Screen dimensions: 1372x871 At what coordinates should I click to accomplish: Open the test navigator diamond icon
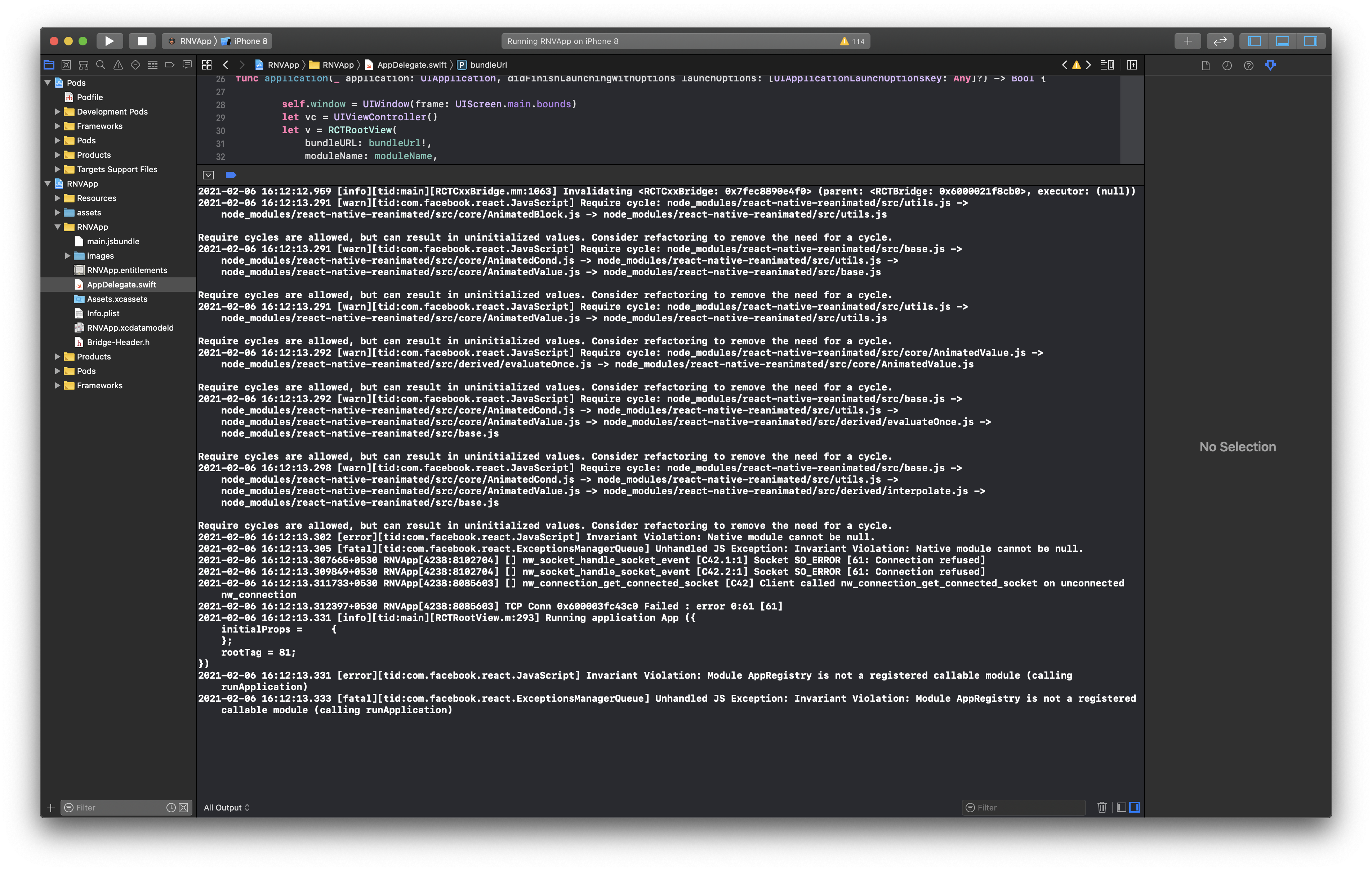click(x=135, y=65)
